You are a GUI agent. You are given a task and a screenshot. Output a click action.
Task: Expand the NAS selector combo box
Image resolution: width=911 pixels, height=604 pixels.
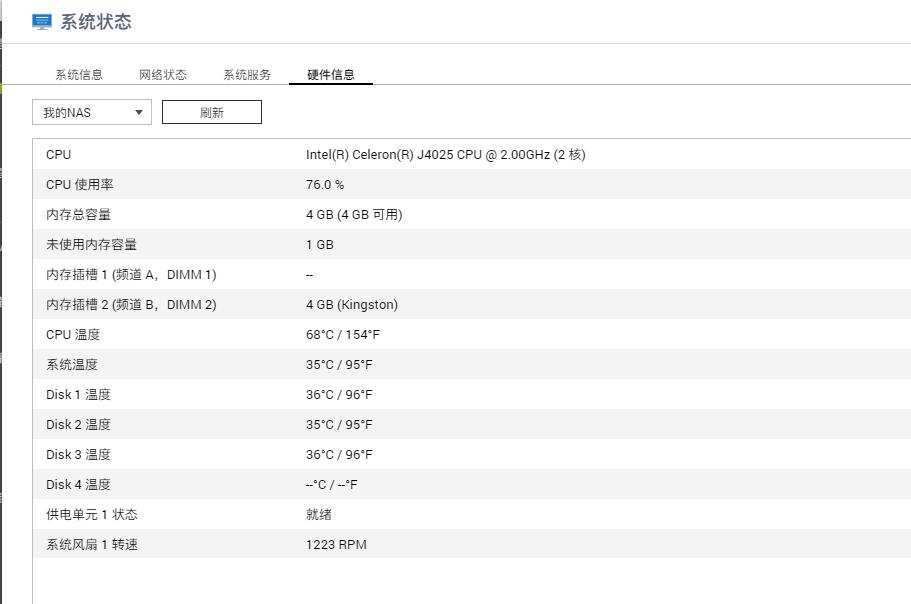pyautogui.click(x=90, y=112)
